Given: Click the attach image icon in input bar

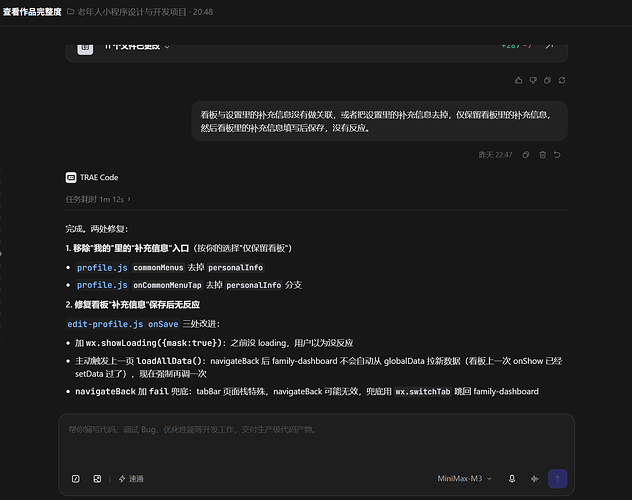Looking at the screenshot, I should pos(97,479).
